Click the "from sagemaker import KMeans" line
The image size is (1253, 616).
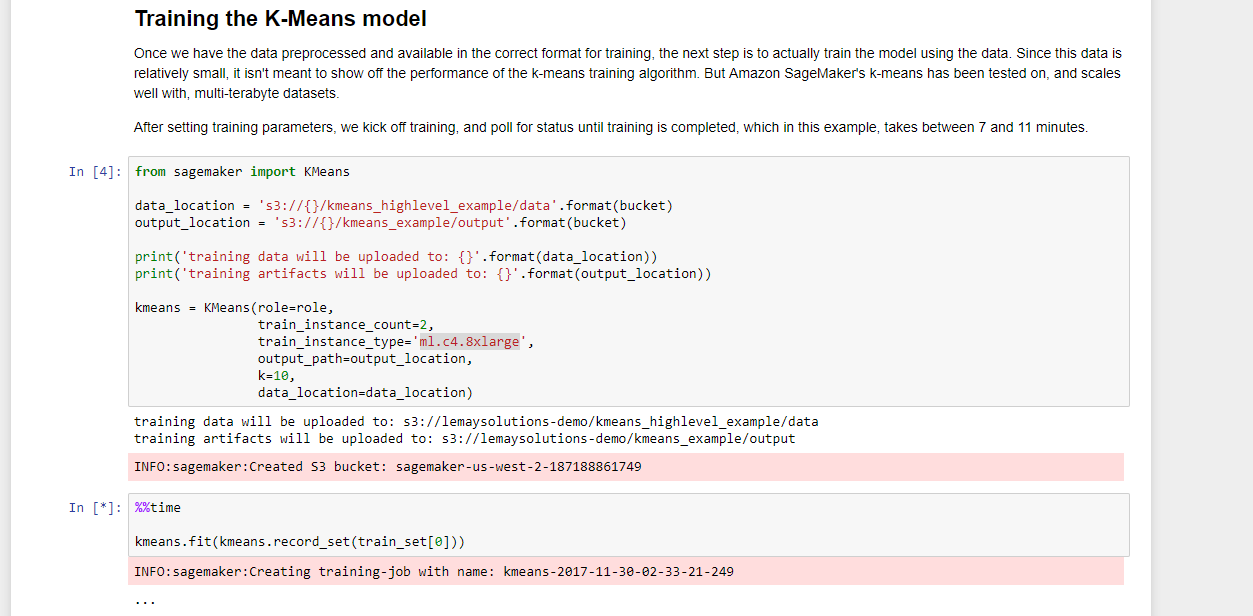pos(242,172)
